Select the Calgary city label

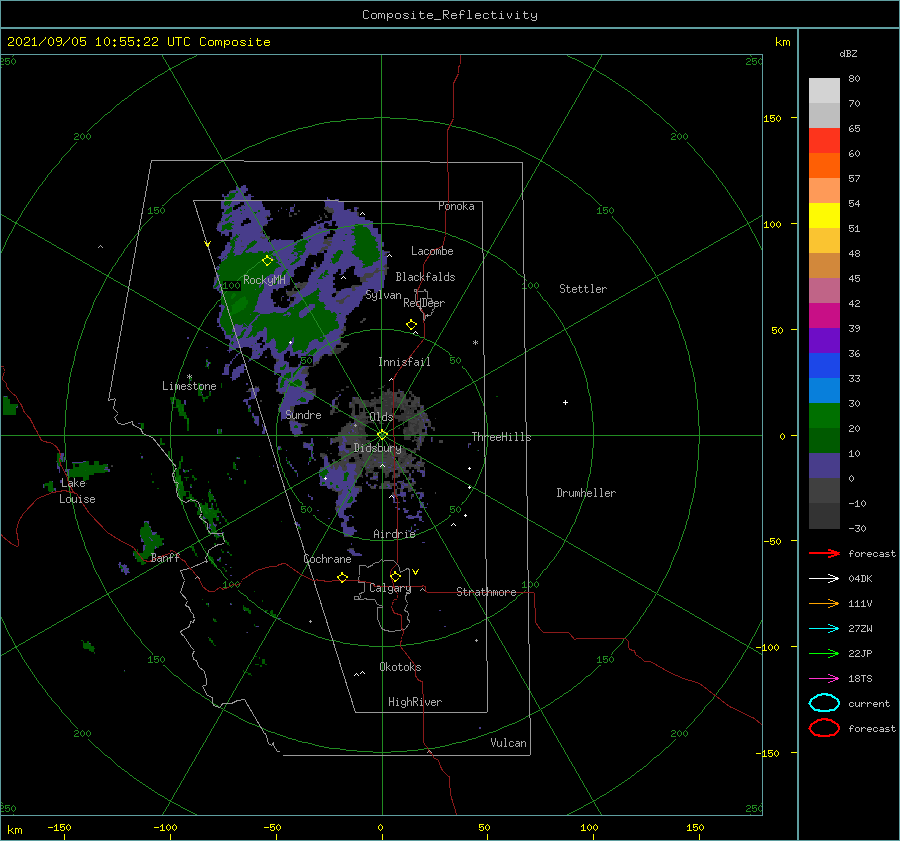tap(390, 588)
